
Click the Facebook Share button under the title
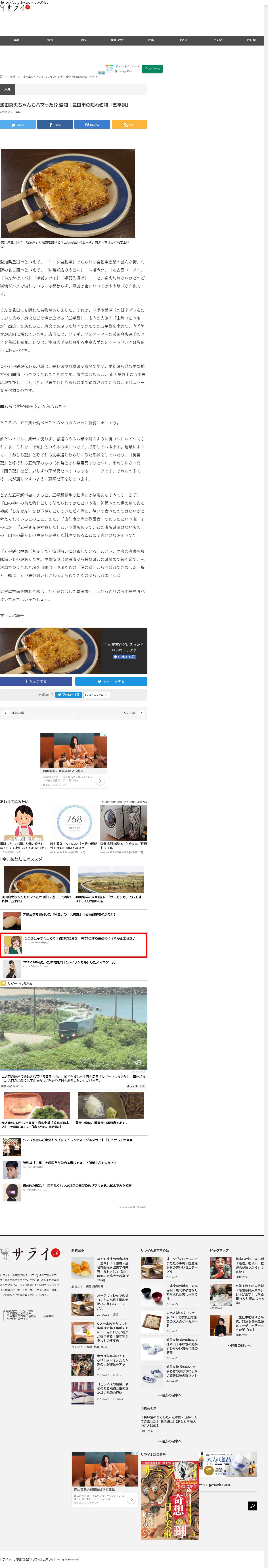pyautogui.click(x=55, y=125)
